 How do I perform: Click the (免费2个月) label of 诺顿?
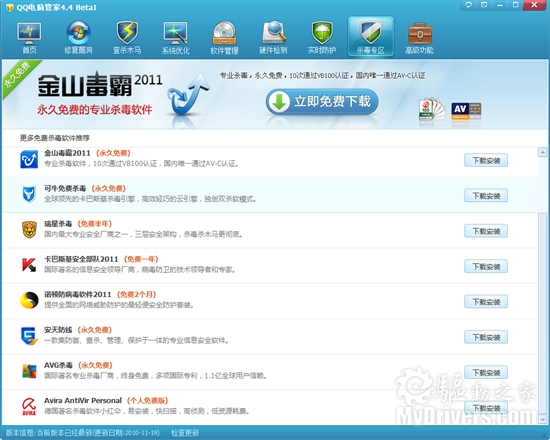point(136,294)
